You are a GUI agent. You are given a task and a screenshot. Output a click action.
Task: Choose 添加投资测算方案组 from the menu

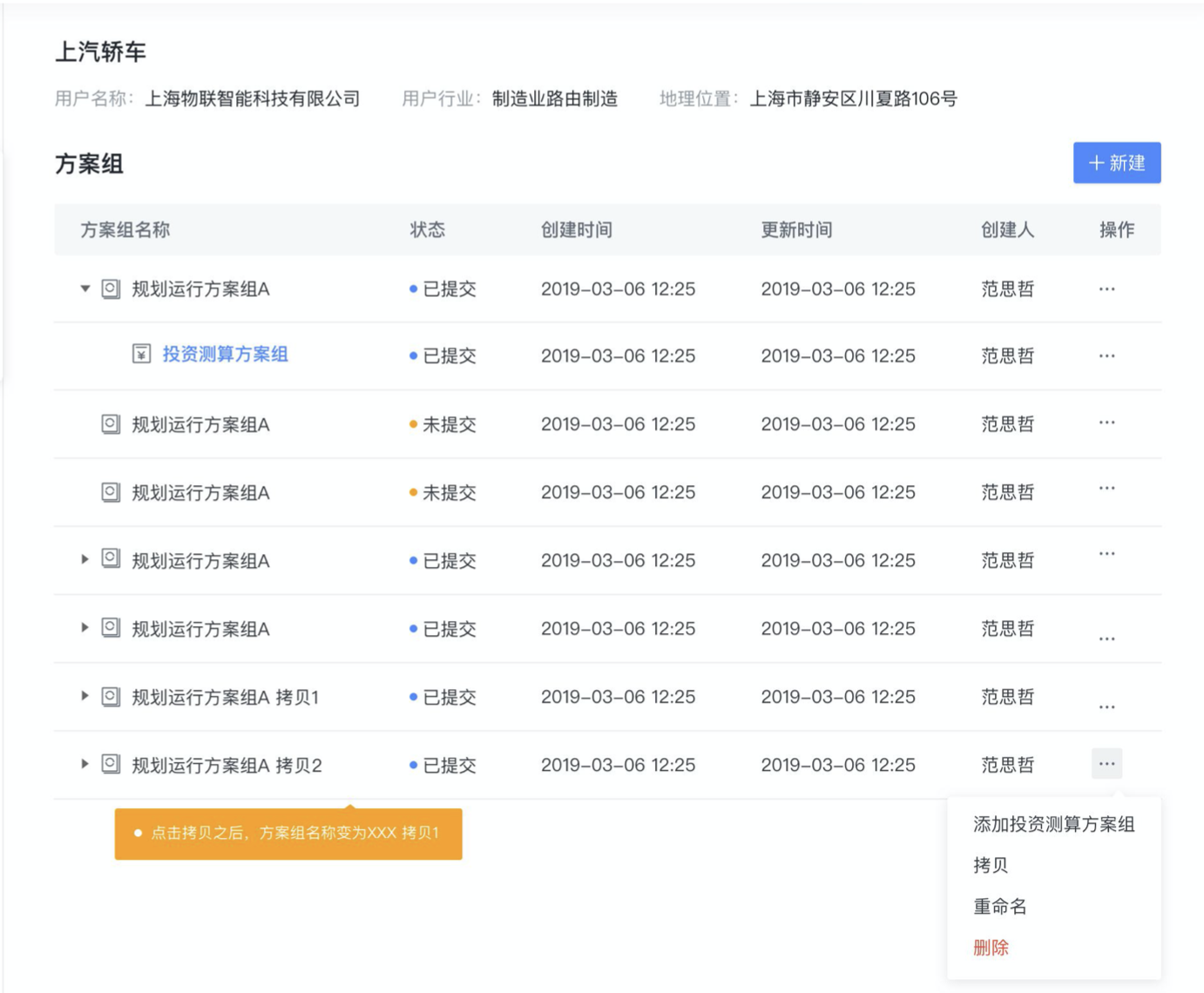click(1053, 824)
